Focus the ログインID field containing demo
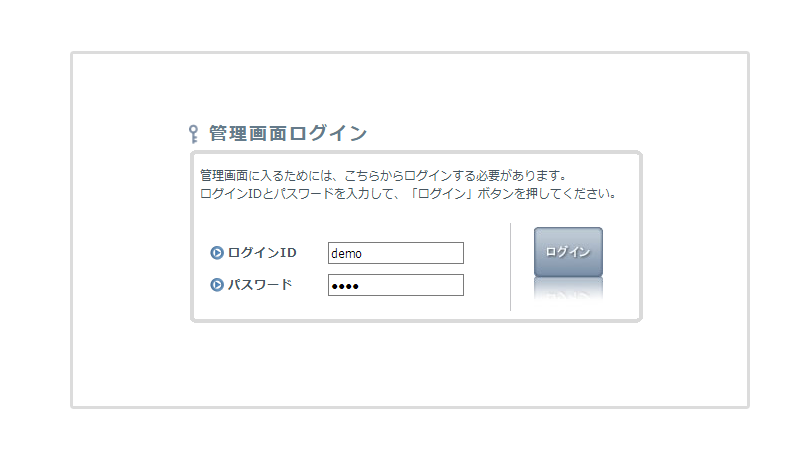 point(395,253)
